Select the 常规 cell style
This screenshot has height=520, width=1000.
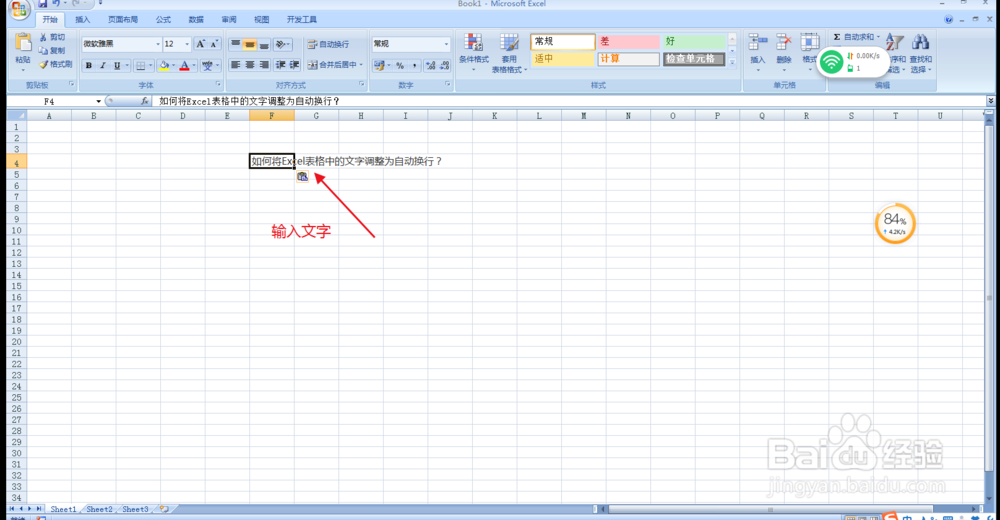[x=562, y=42]
